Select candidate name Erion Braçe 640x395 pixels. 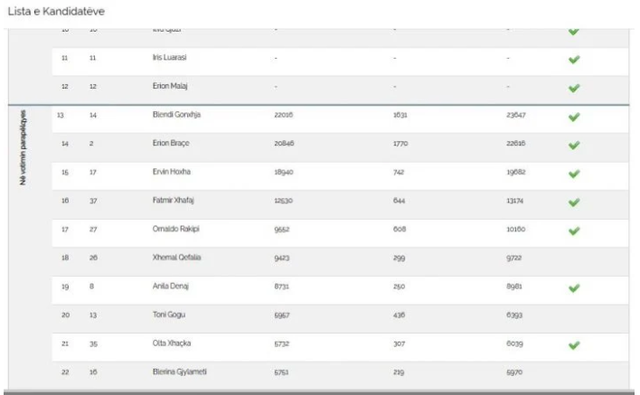click(x=171, y=143)
